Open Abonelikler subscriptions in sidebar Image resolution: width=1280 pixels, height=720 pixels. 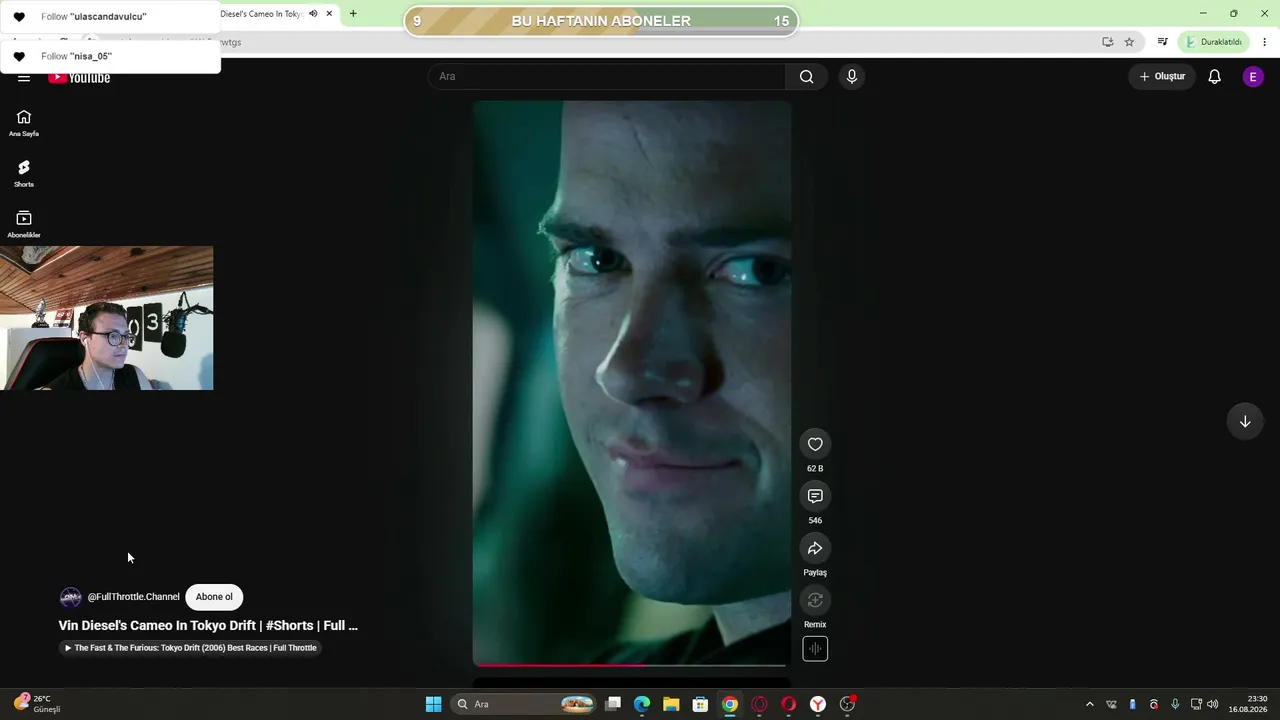(24, 224)
